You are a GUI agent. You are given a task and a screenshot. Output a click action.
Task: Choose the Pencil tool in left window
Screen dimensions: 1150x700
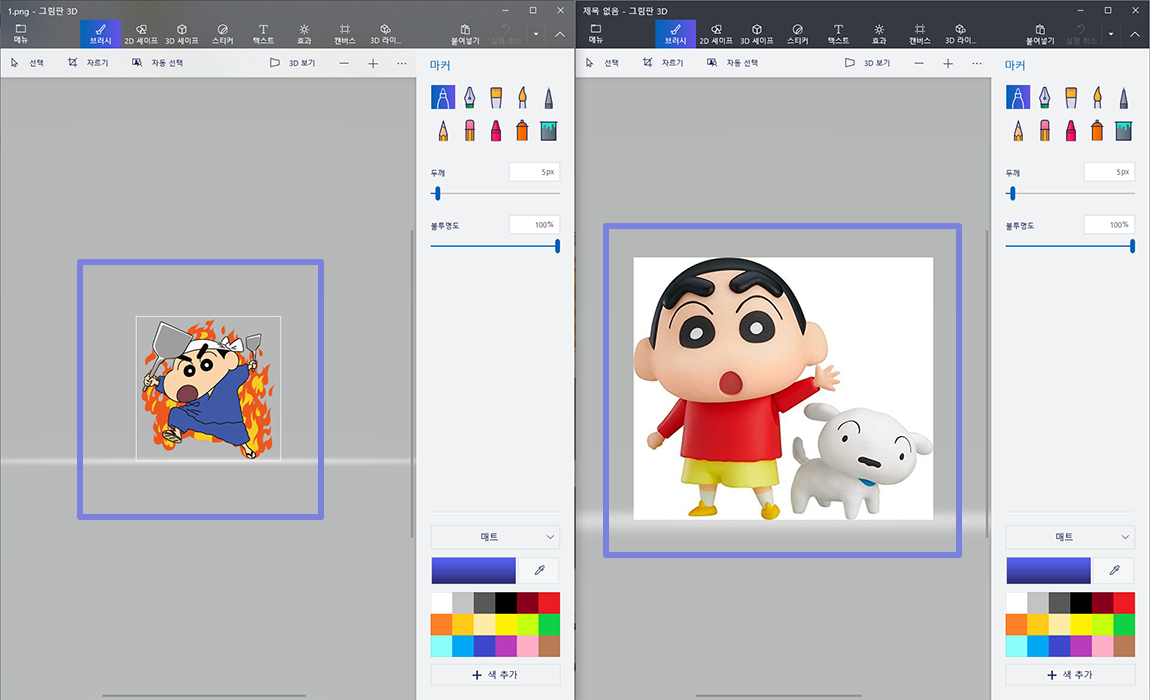(x=443, y=131)
